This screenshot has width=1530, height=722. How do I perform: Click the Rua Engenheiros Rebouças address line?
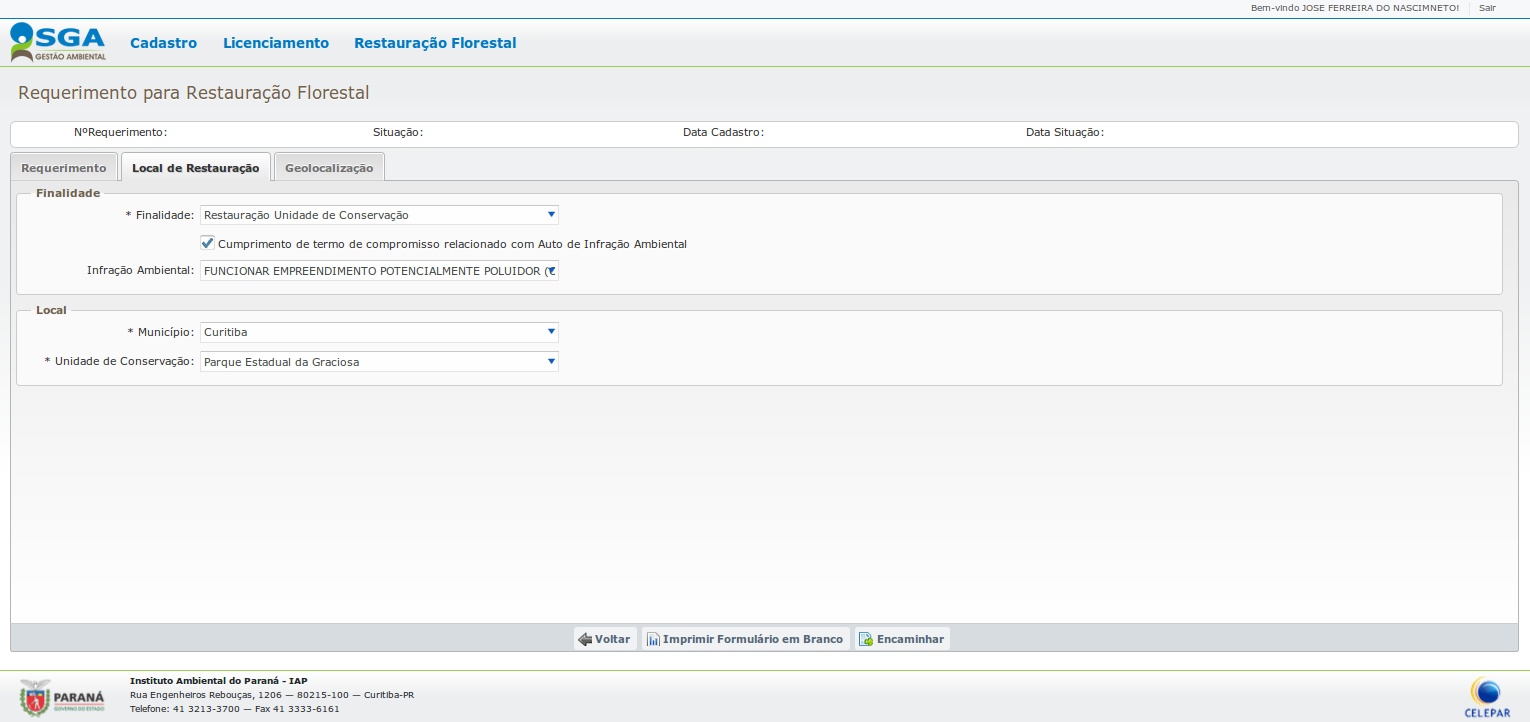(272, 695)
